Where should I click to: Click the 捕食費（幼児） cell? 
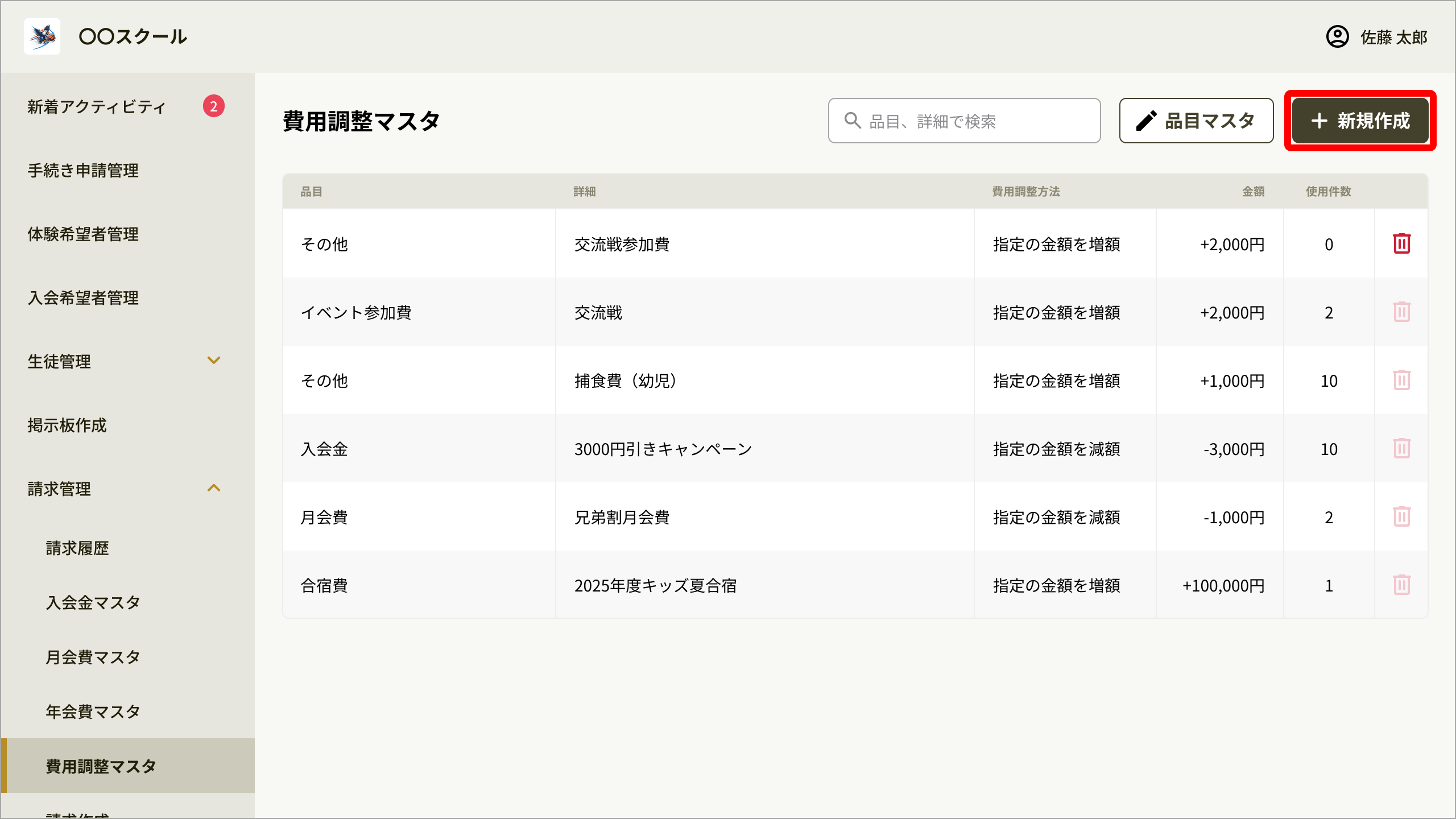coord(765,380)
